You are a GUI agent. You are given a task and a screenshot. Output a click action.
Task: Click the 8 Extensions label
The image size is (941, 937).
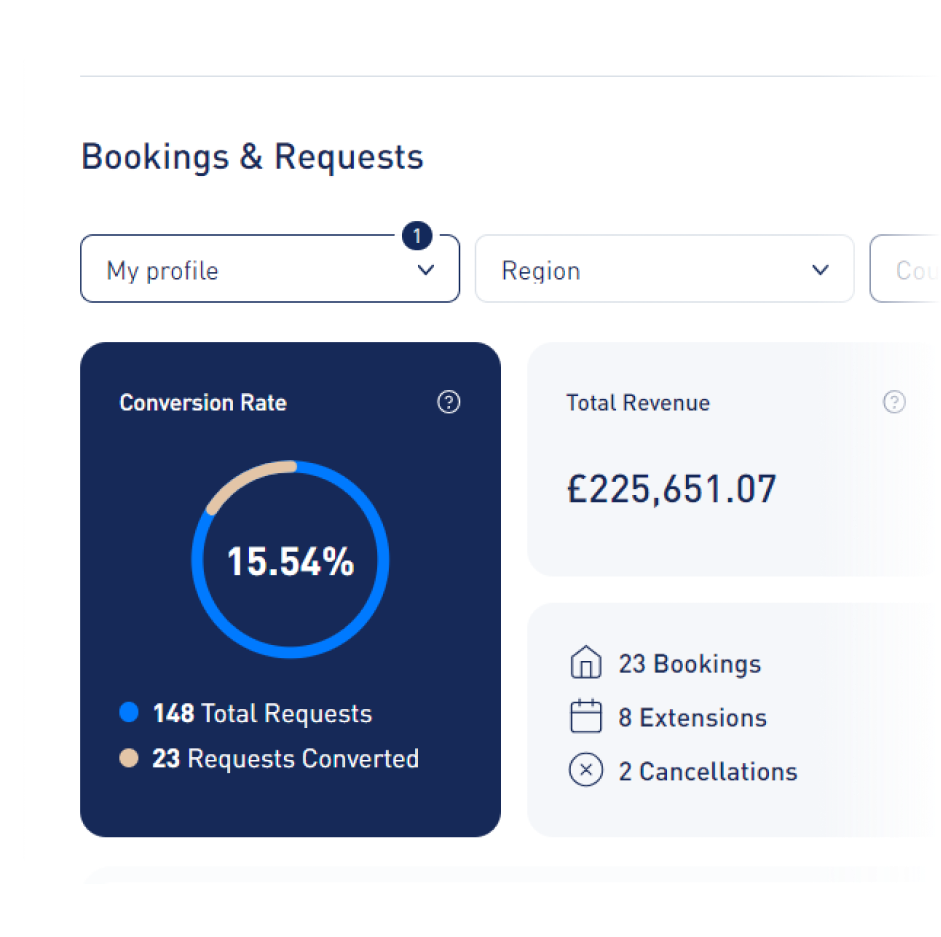coord(693,717)
